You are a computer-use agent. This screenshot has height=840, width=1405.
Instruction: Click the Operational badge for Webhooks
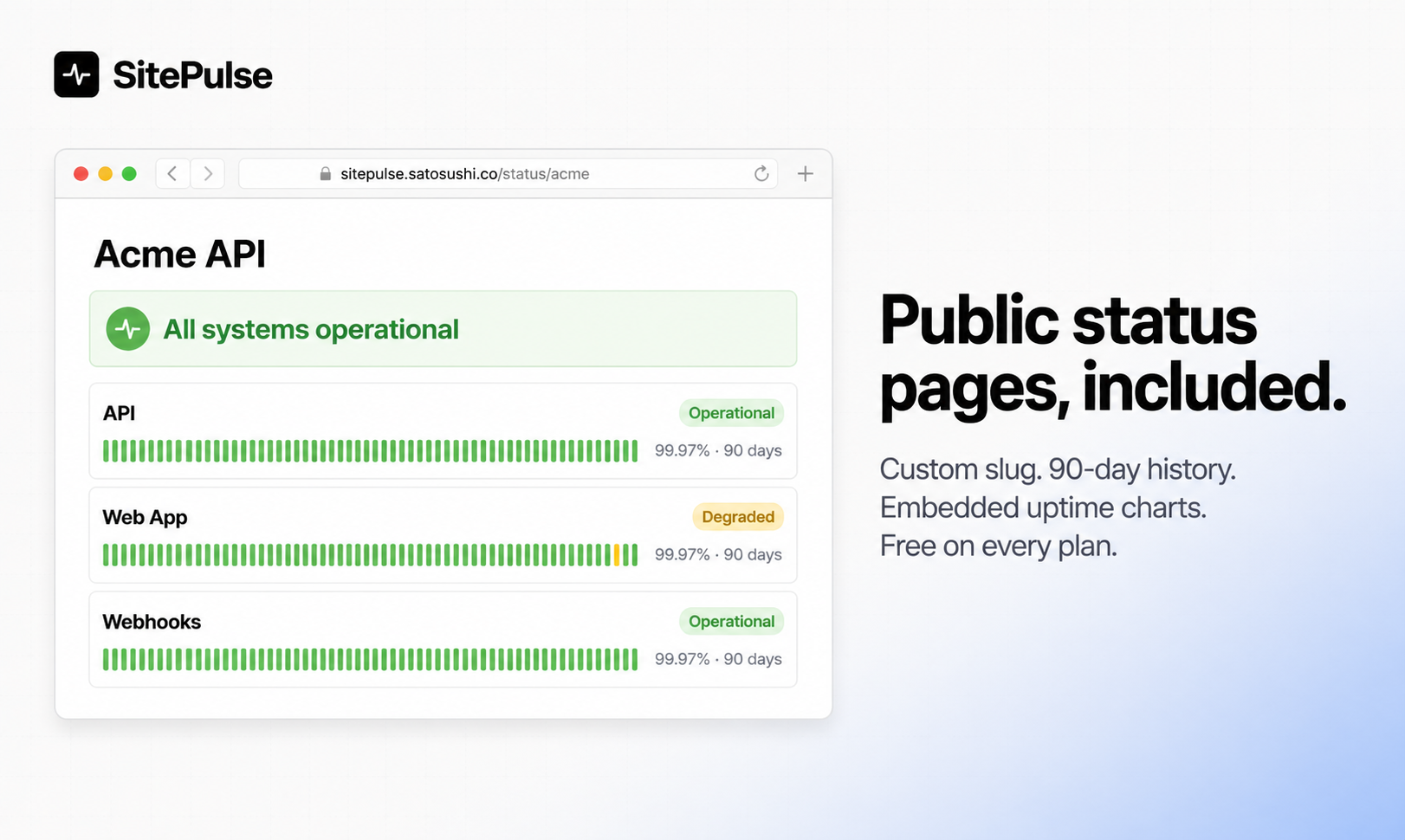coord(731,621)
